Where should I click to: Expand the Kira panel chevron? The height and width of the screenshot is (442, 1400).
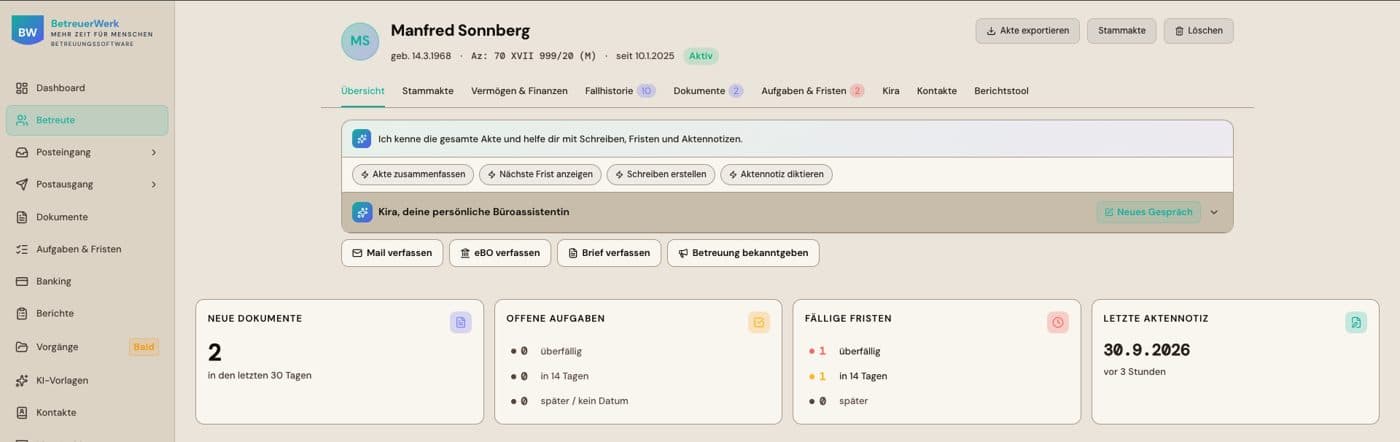pos(1214,212)
